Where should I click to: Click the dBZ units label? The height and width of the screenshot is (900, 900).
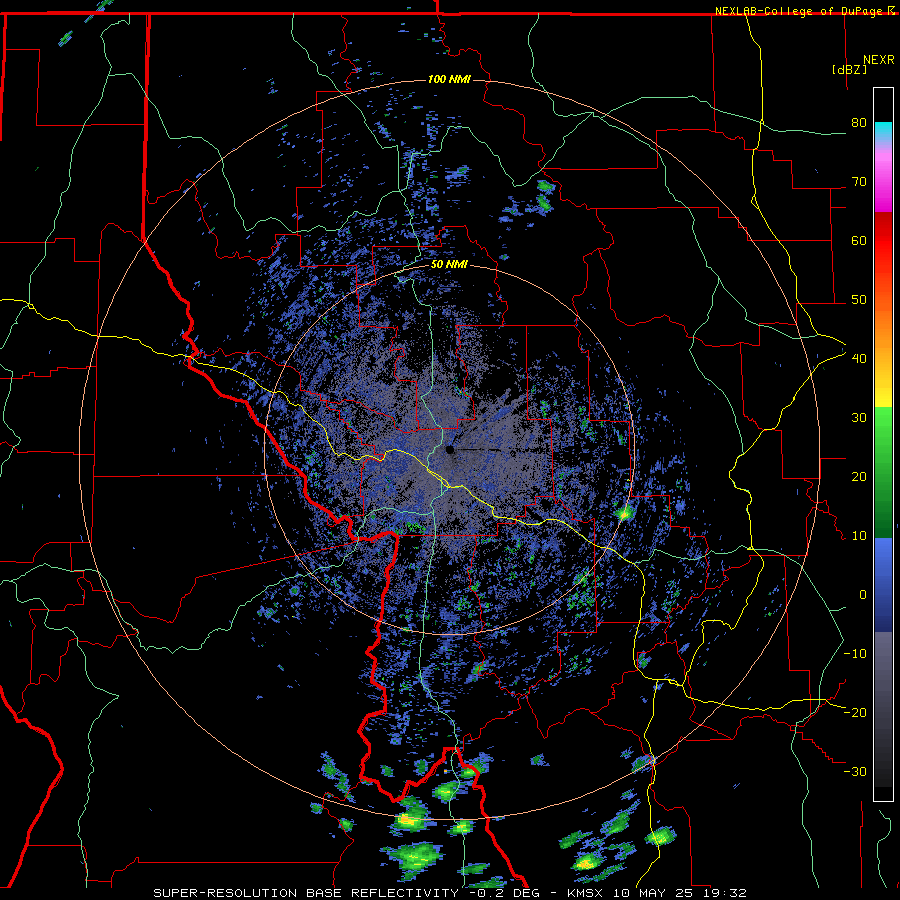(849, 69)
